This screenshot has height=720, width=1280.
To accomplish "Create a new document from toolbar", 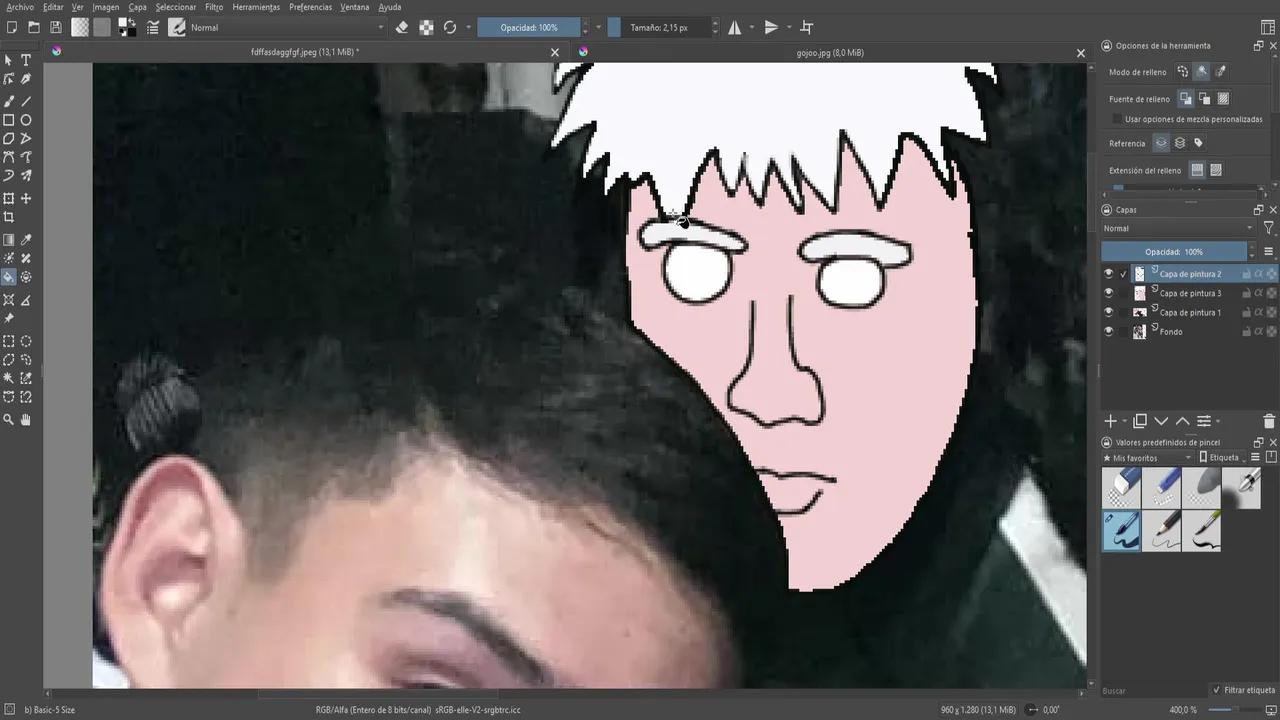I will pos(11,28).
